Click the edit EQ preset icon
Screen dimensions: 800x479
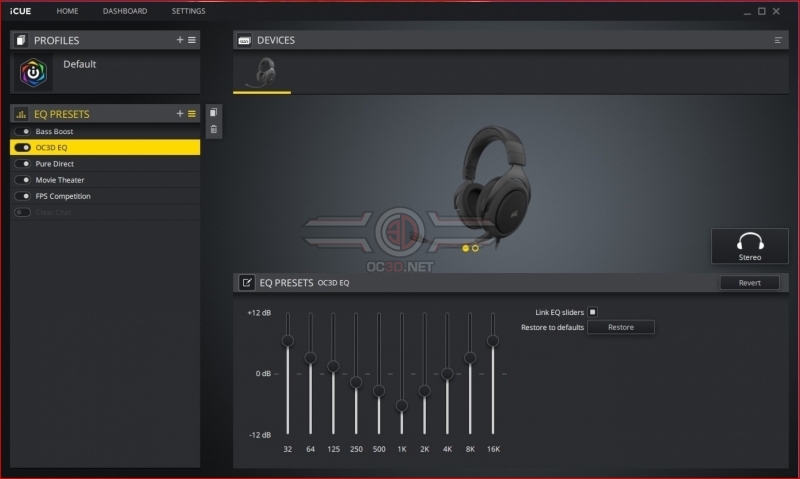pos(246,283)
